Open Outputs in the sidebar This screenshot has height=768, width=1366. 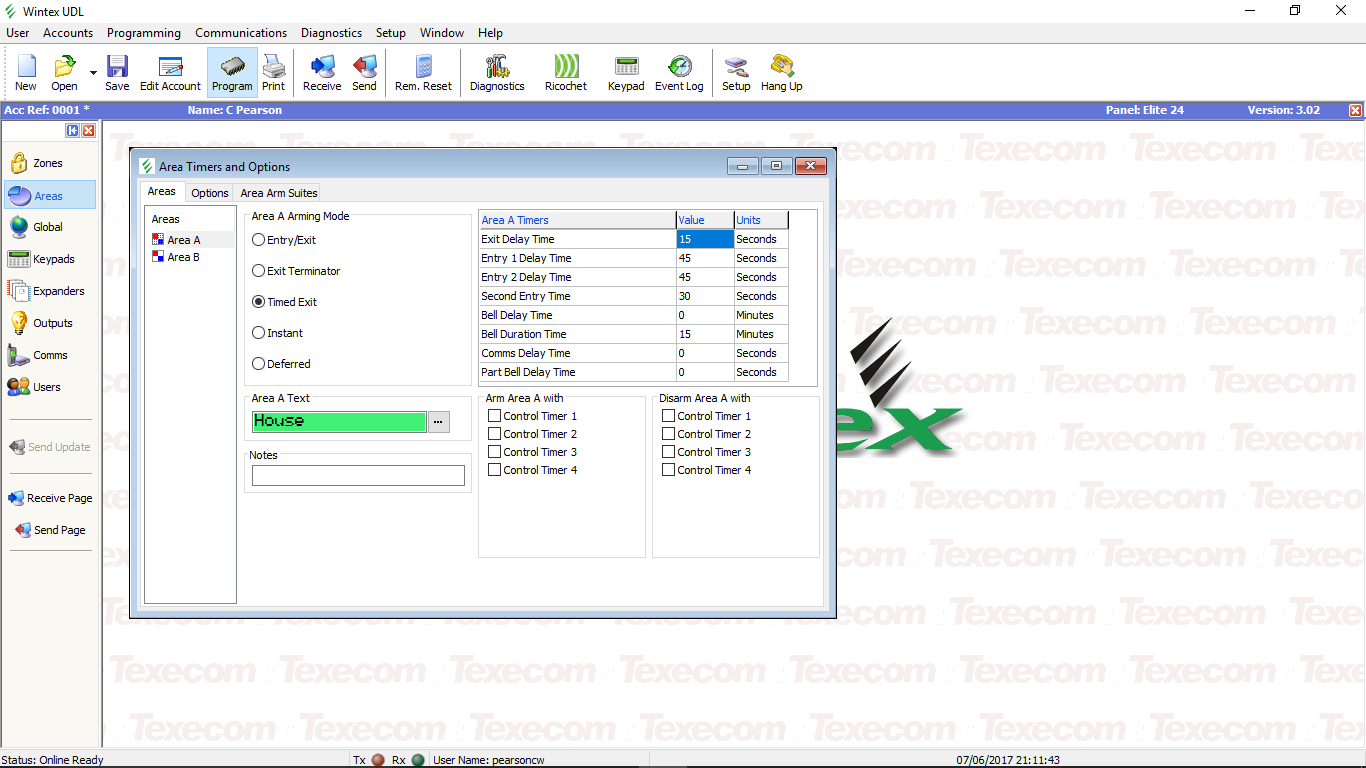(x=52, y=323)
